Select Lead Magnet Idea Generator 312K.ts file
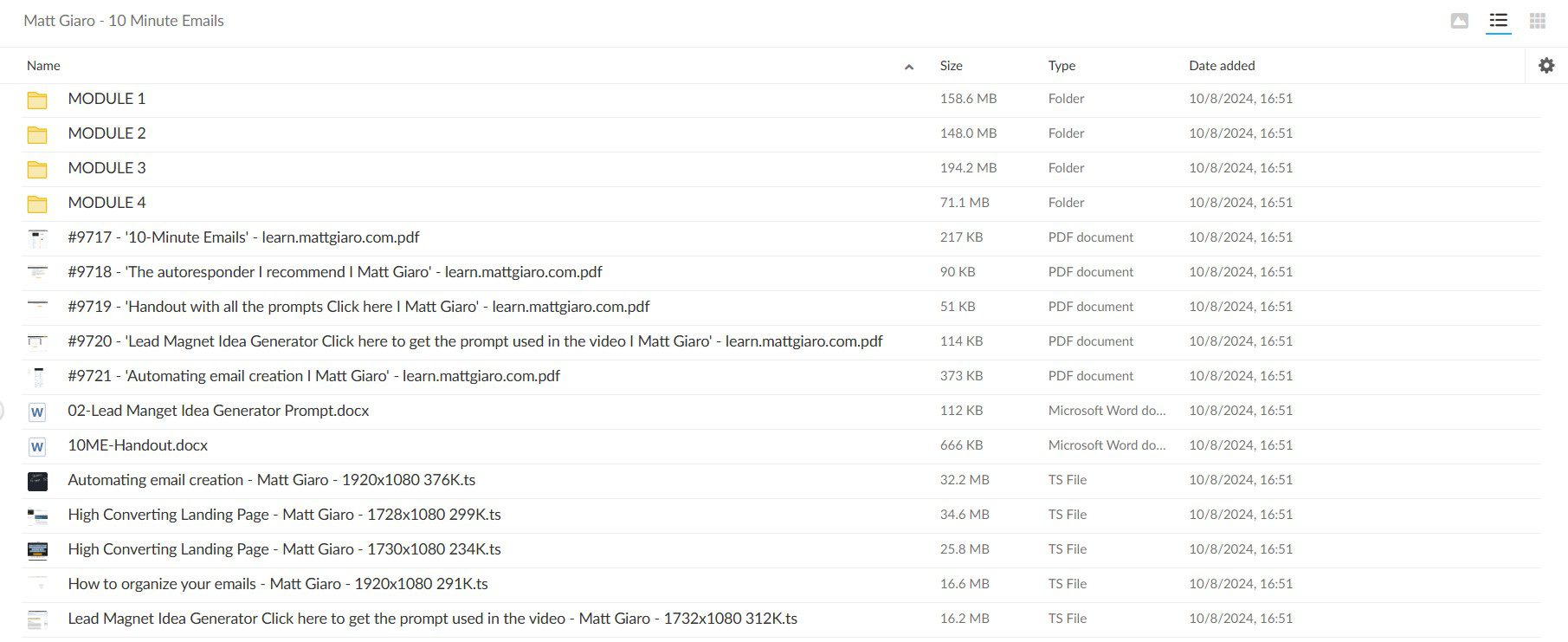The width and height of the screenshot is (1568, 642). [433, 619]
